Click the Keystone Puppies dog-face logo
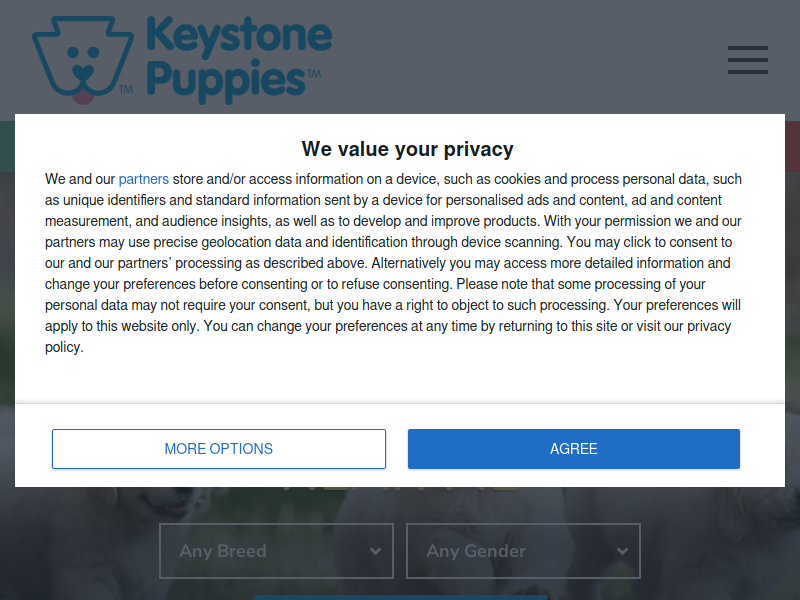The height and width of the screenshot is (600, 800). tap(83, 60)
